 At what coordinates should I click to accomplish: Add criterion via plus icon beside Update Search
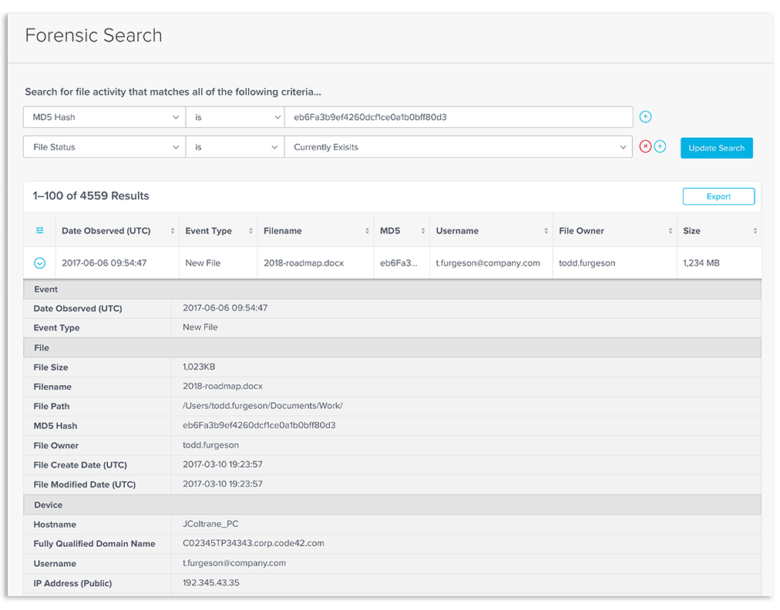(x=660, y=147)
